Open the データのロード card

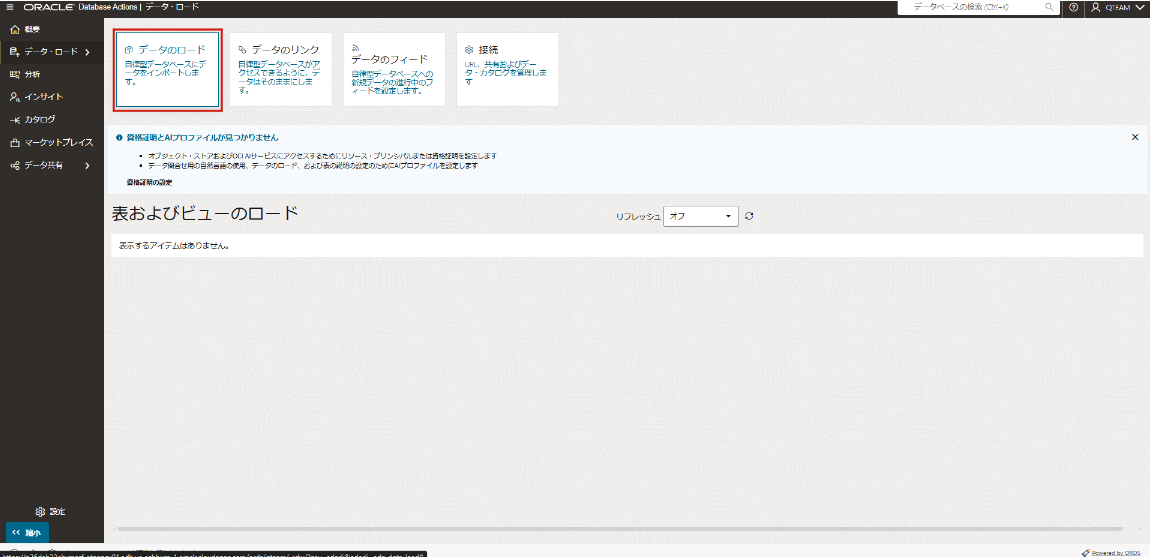coord(167,70)
